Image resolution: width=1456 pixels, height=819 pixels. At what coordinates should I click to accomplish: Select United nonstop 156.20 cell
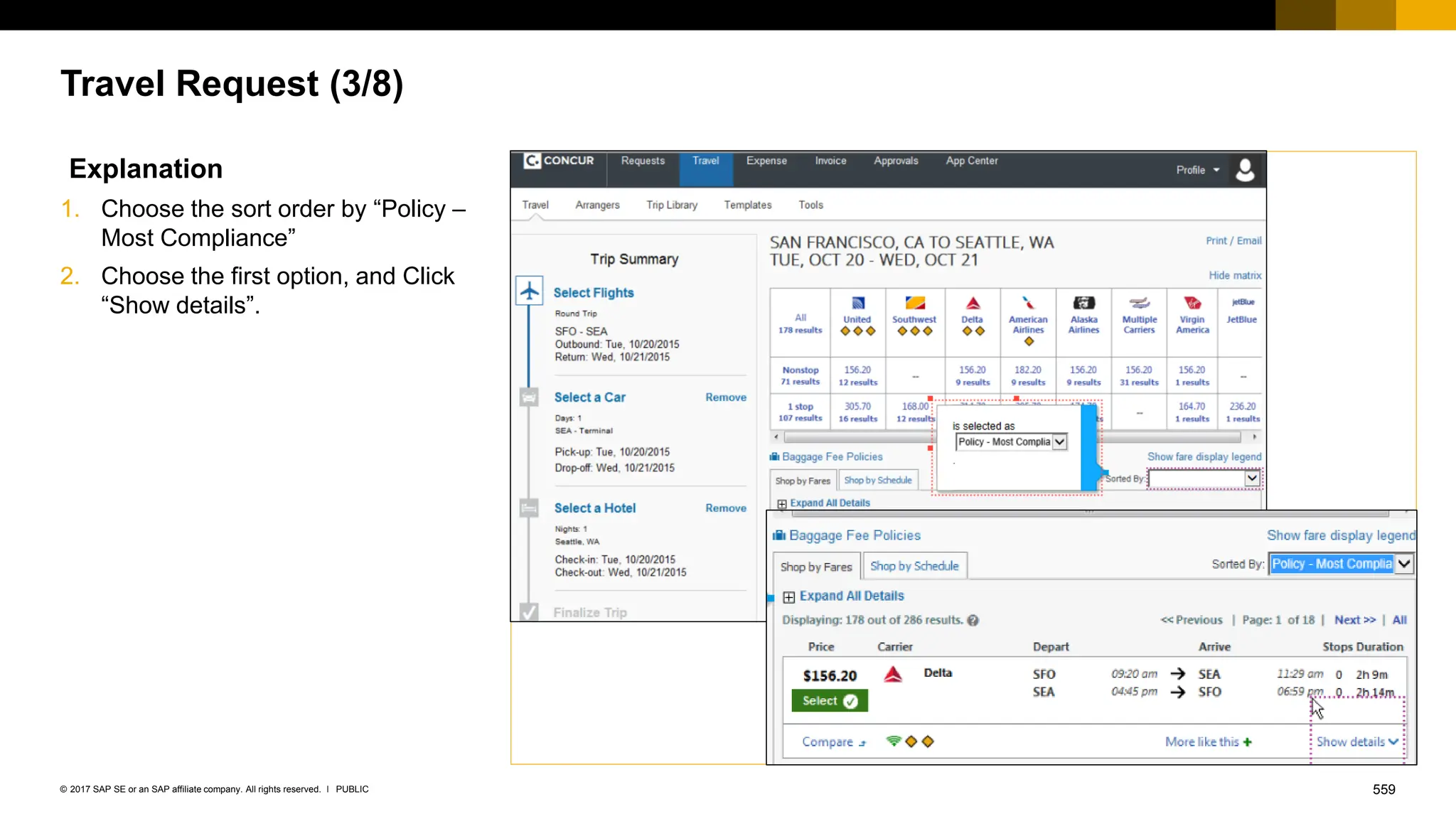[x=857, y=376]
